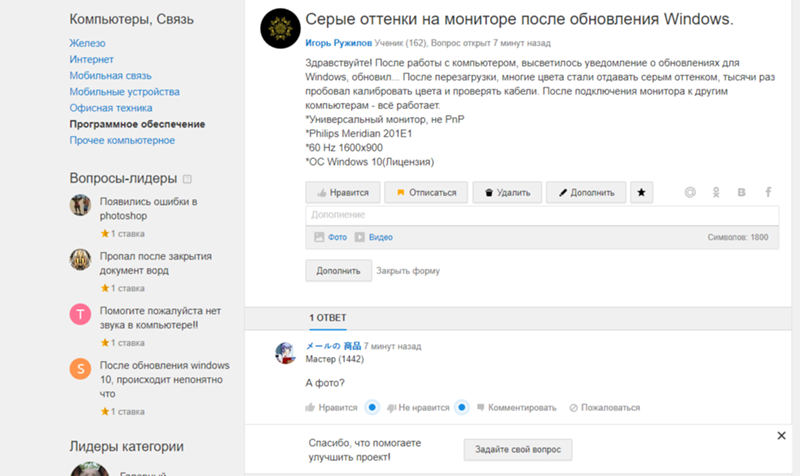
Task: Click Нравится under the answer
Action: point(337,408)
